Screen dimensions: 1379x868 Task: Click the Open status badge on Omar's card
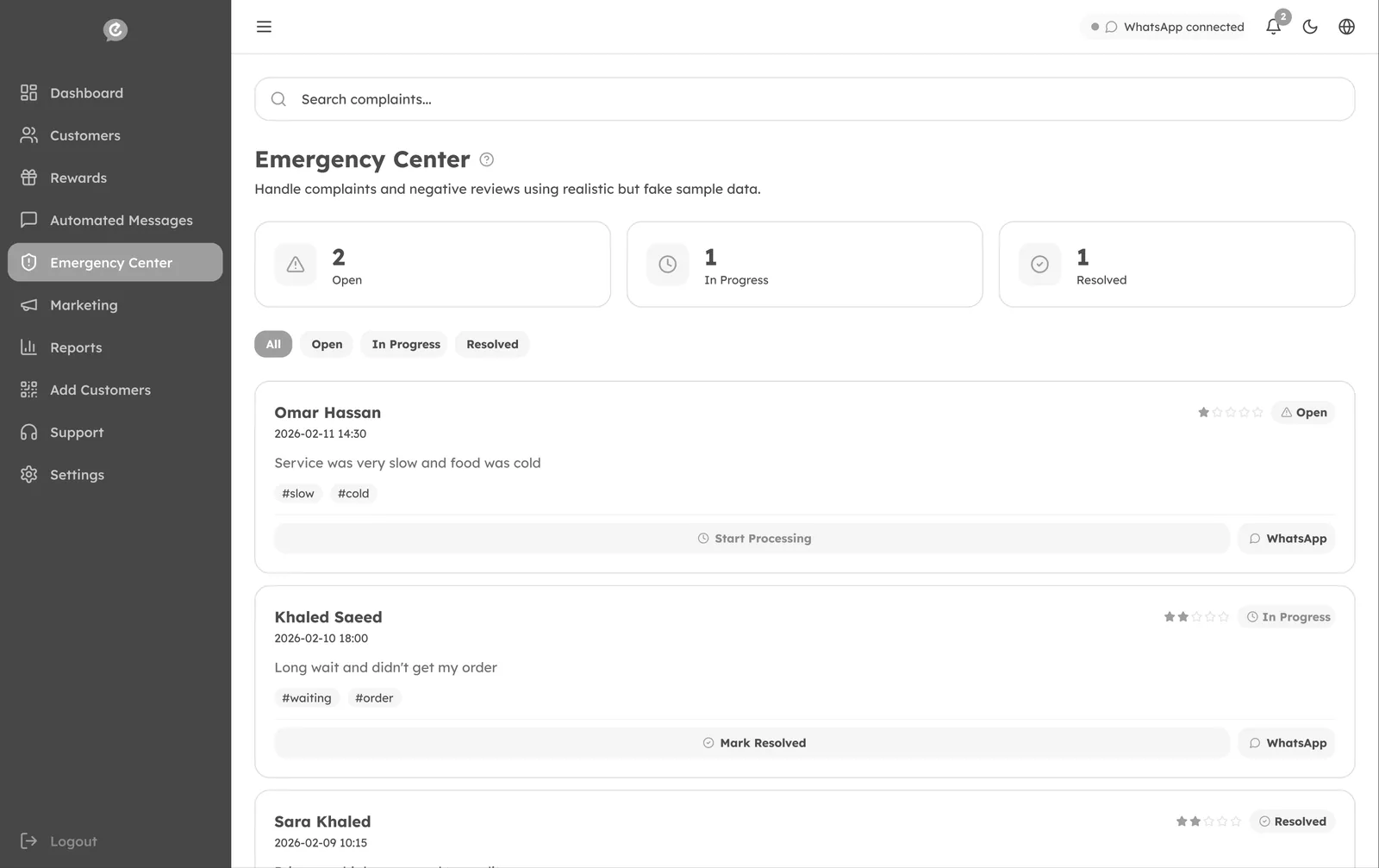1303,413
